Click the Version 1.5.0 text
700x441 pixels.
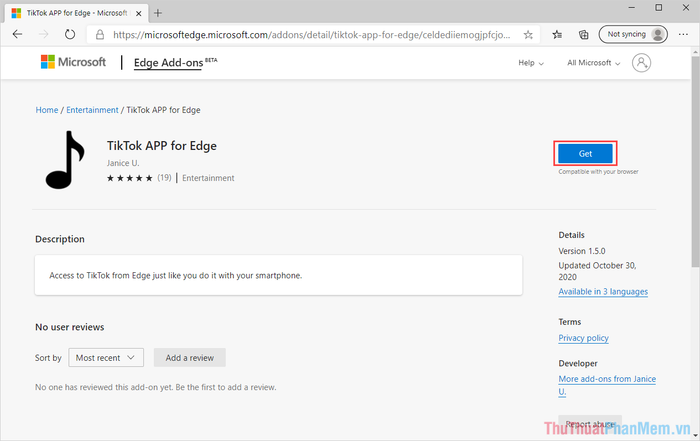click(x=582, y=251)
